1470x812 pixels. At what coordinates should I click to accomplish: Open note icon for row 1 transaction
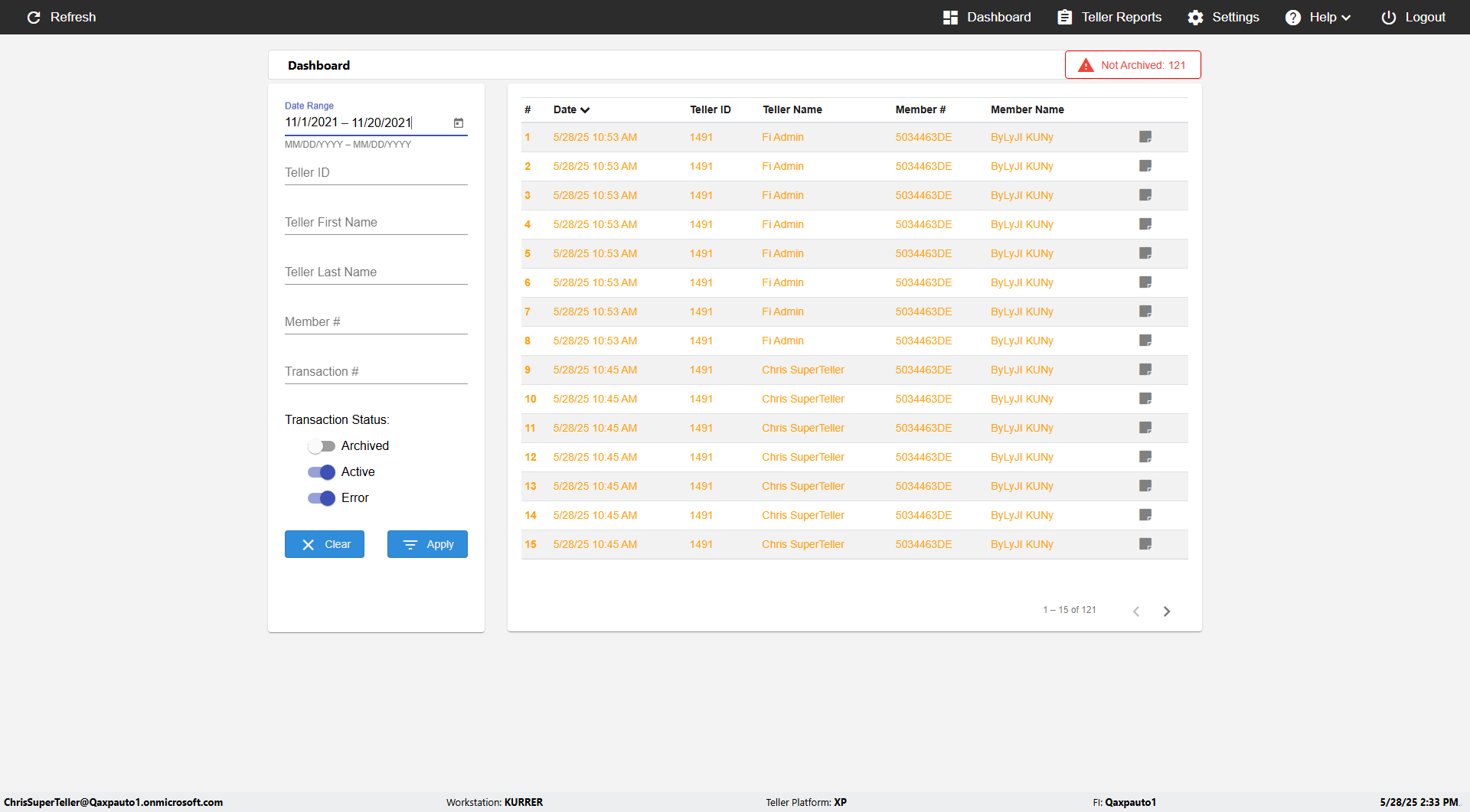point(1145,137)
